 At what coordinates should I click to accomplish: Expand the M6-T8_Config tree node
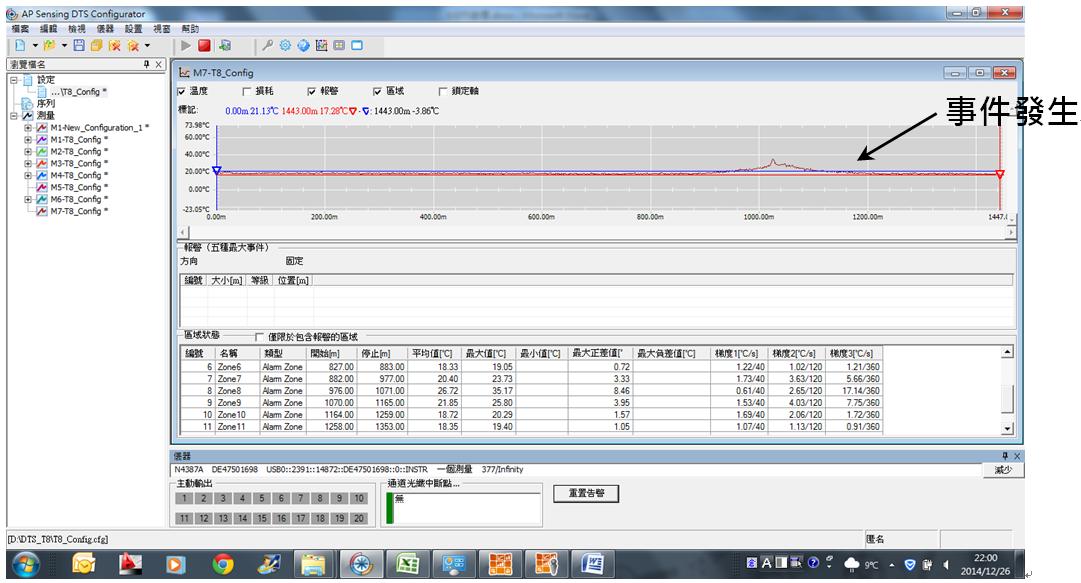28,200
